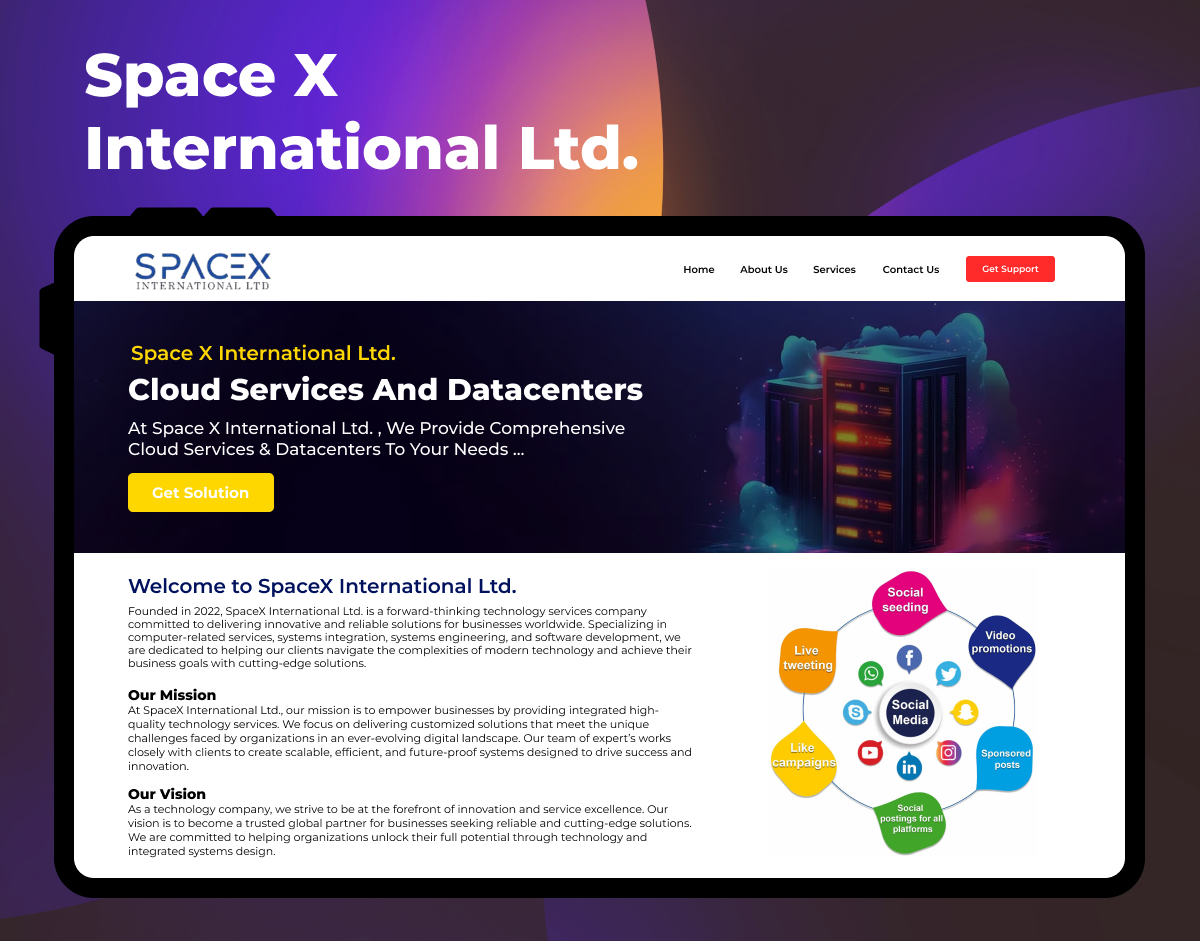Image resolution: width=1200 pixels, height=941 pixels.
Task: Click the WhatsApp icon in social wheel
Action: 871,673
